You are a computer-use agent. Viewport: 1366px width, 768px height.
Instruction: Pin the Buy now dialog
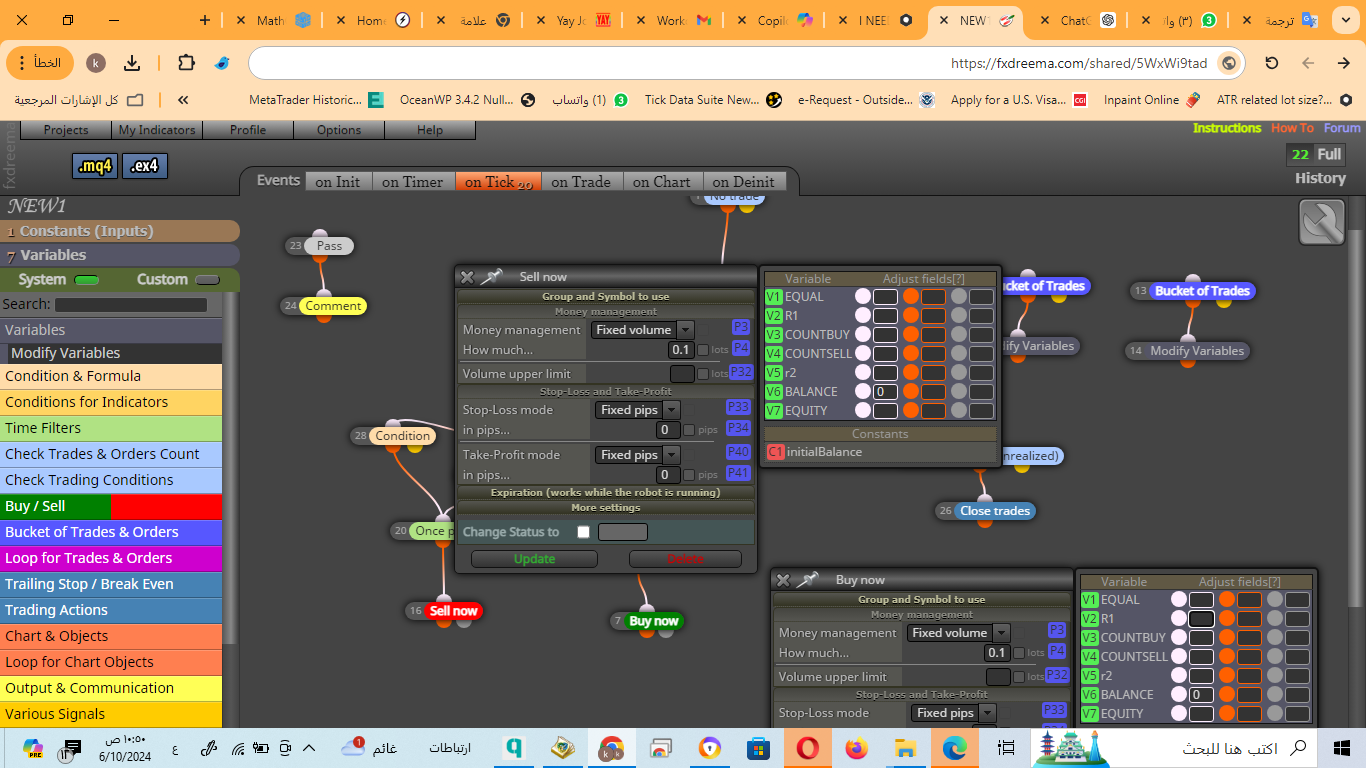808,580
